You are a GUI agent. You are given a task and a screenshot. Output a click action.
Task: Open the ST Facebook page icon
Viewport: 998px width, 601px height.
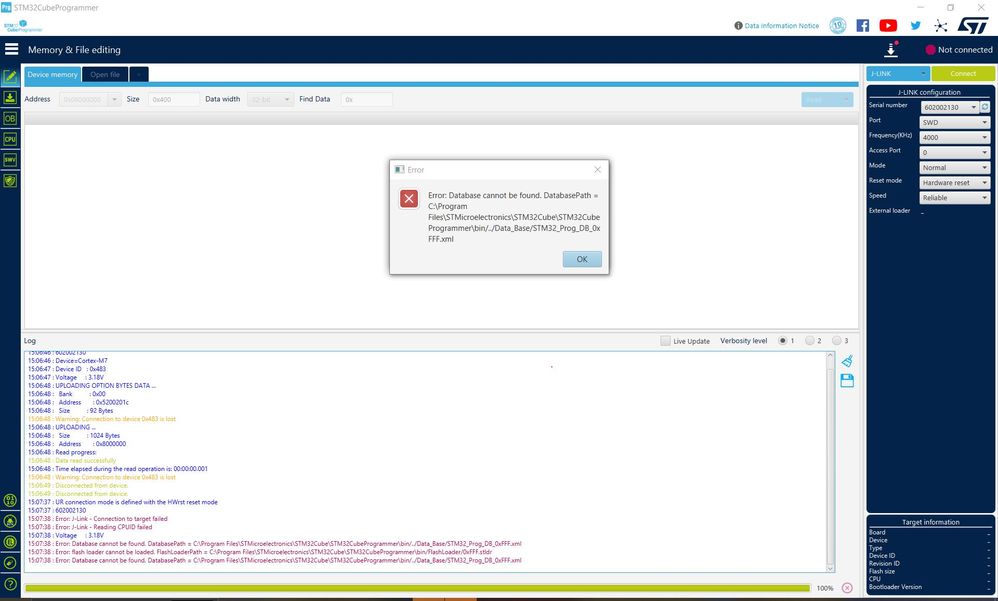pos(862,25)
